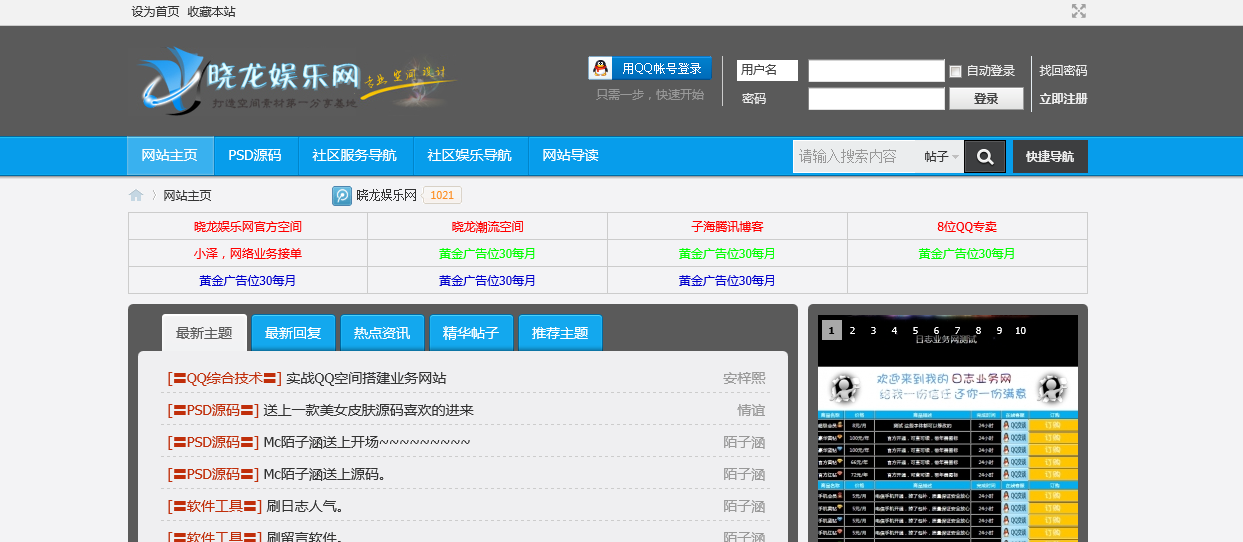
Task: Open 社区服务导航 menu
Action: pyautogui.click(x=354, y=156)
